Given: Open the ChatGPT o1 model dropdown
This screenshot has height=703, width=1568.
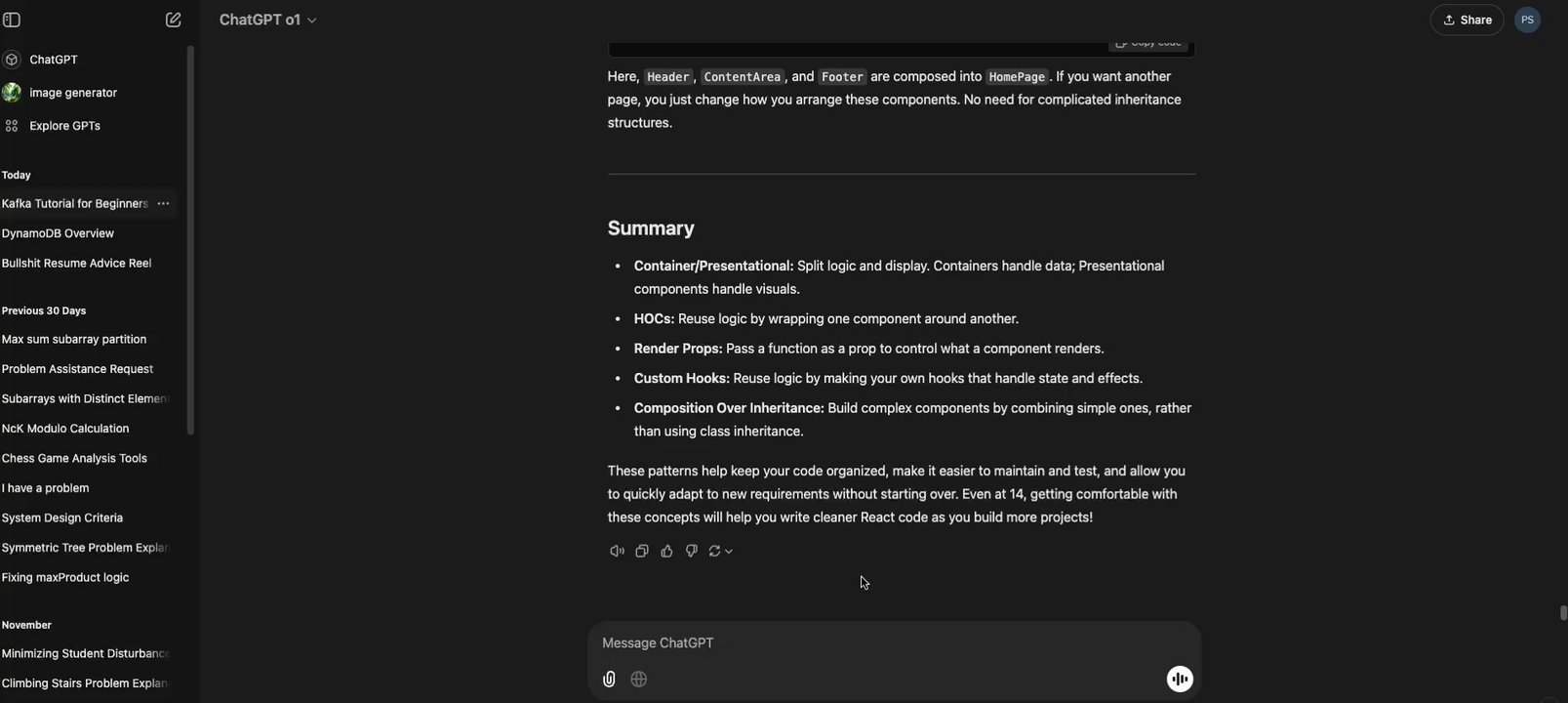Looking at the screenshot, I should (267, 20).
